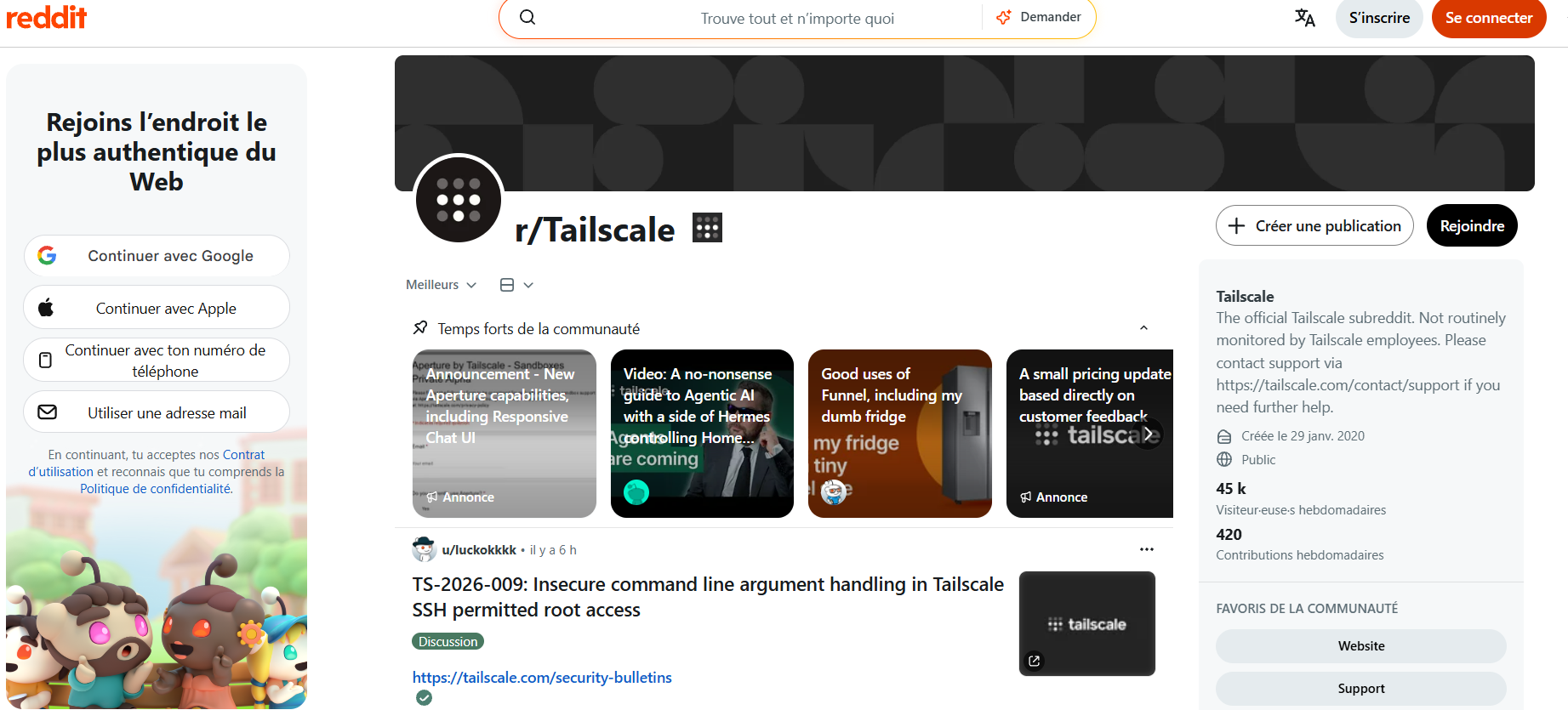Viewport: 1568px width, 710px height.
Task: Click the Discussion flair tag
Action: (448, 642)
